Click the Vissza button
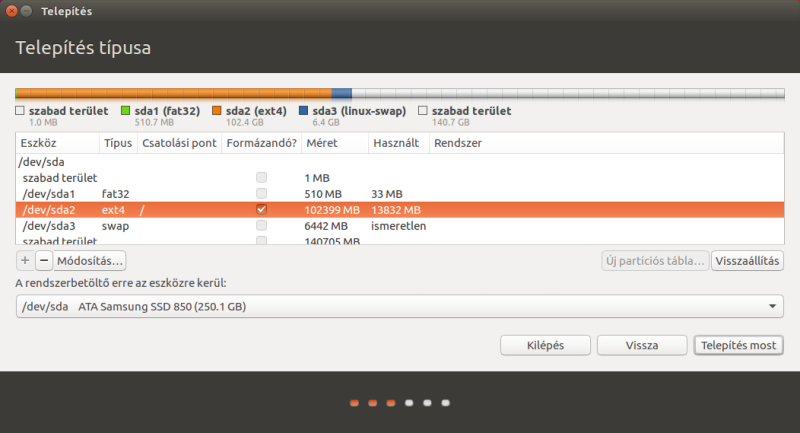Image resolution: width=800 pixels, height=433 pixels. 641,345
